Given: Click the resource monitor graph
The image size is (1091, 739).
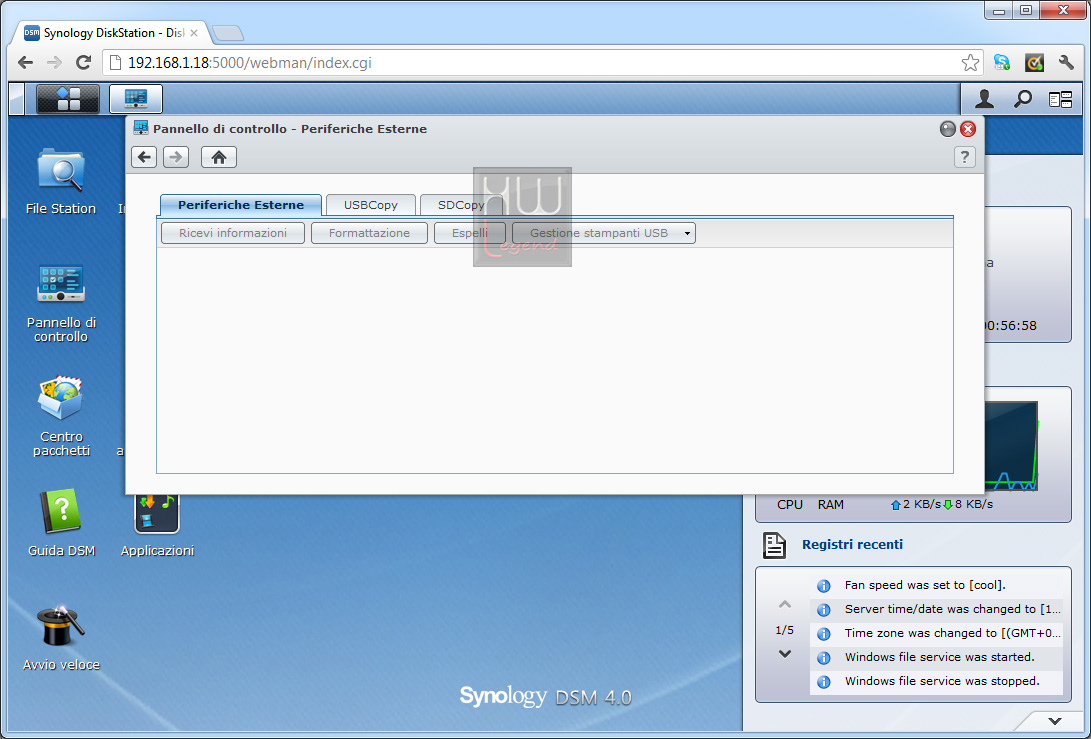Looking at the screenshot, I should [1011, 446].
